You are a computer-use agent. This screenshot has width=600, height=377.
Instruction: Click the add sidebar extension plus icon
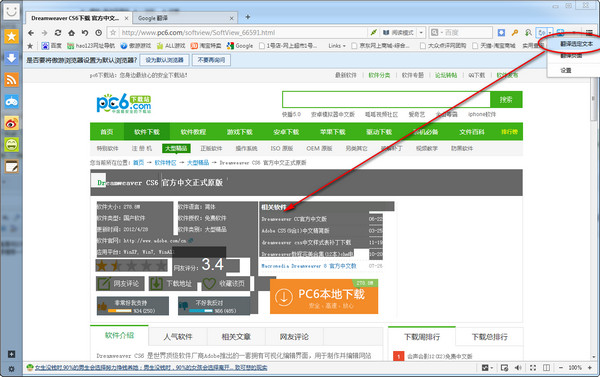tap(11, 354)
